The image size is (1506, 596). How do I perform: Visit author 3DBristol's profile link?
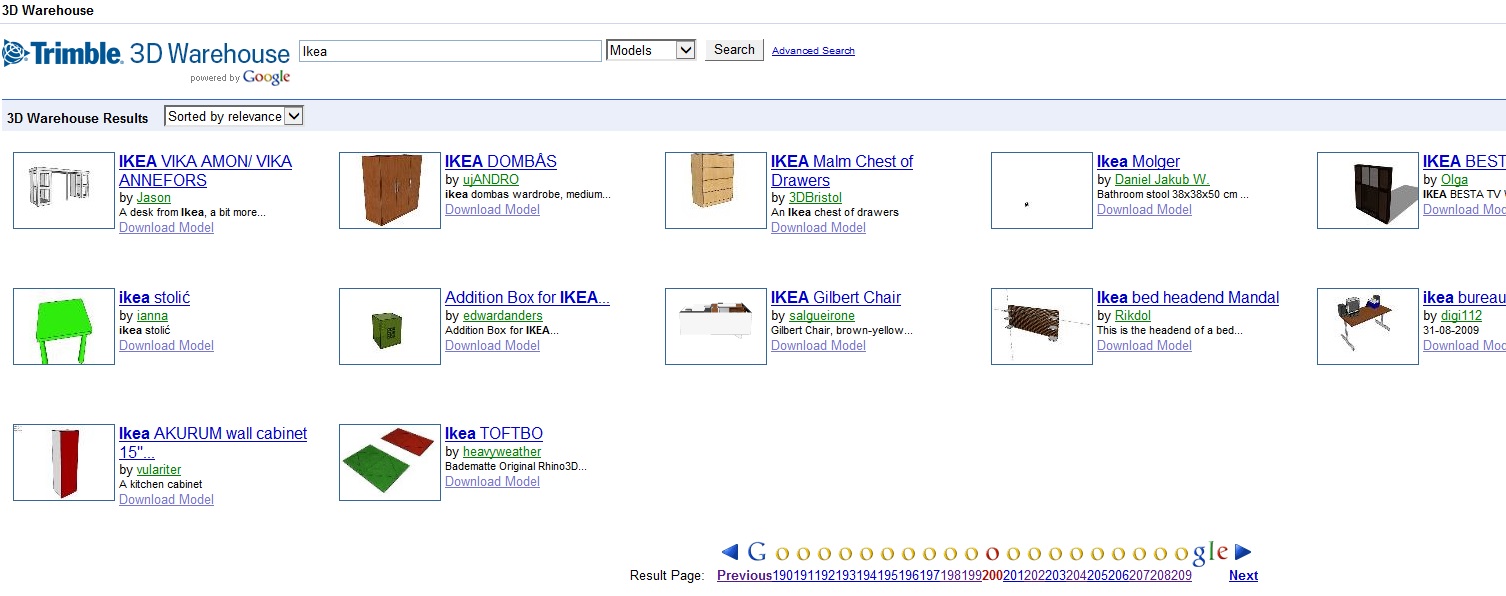click(815, 198)
